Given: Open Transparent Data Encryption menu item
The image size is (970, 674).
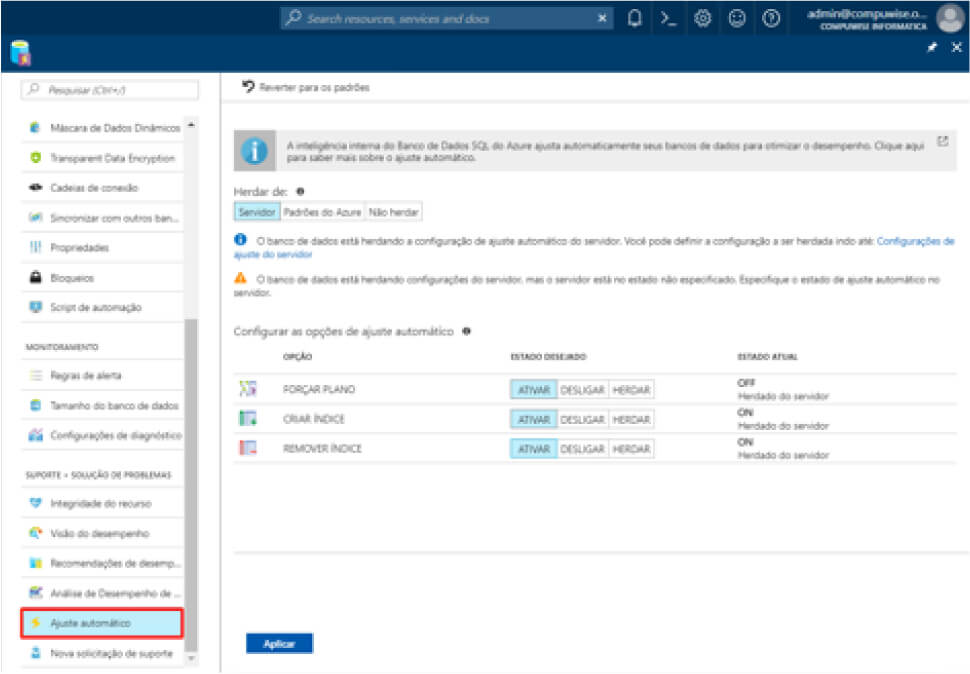Looking at the screenshot, I should tap(111, 158).
